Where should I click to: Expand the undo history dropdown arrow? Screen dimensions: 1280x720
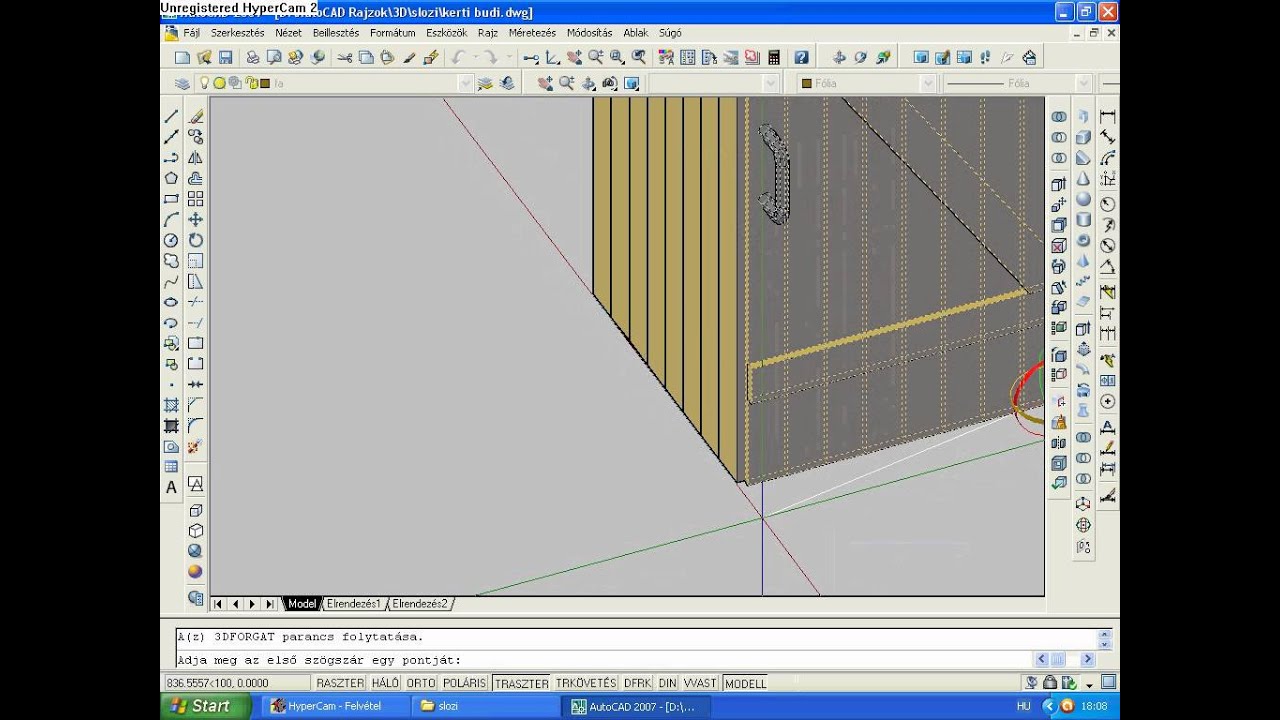point(476,58)
